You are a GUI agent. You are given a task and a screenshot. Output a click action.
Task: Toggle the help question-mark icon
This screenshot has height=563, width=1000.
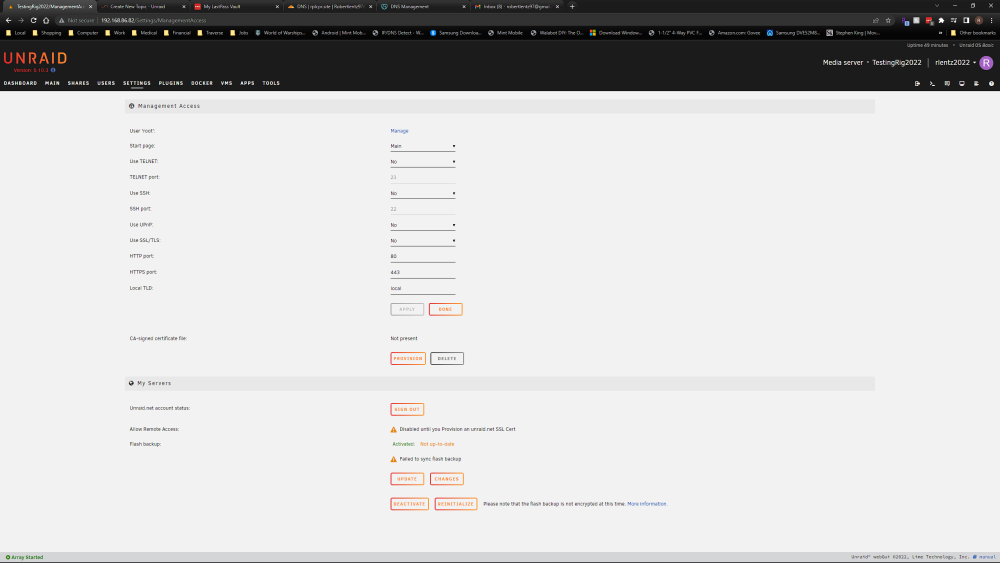tap(991, 84)
